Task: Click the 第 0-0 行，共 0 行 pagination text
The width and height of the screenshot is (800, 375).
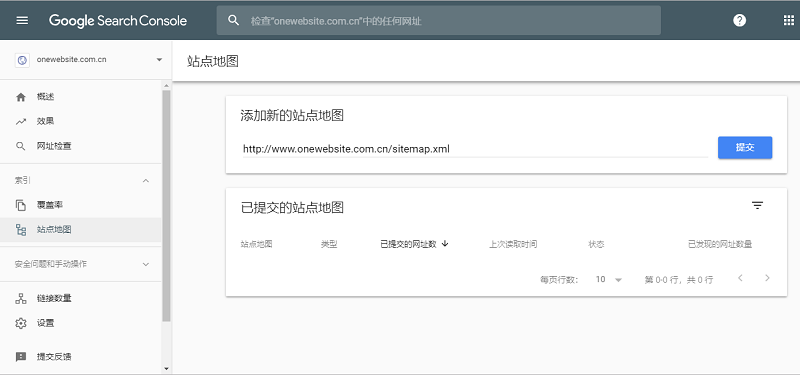Action: [679, 280]
